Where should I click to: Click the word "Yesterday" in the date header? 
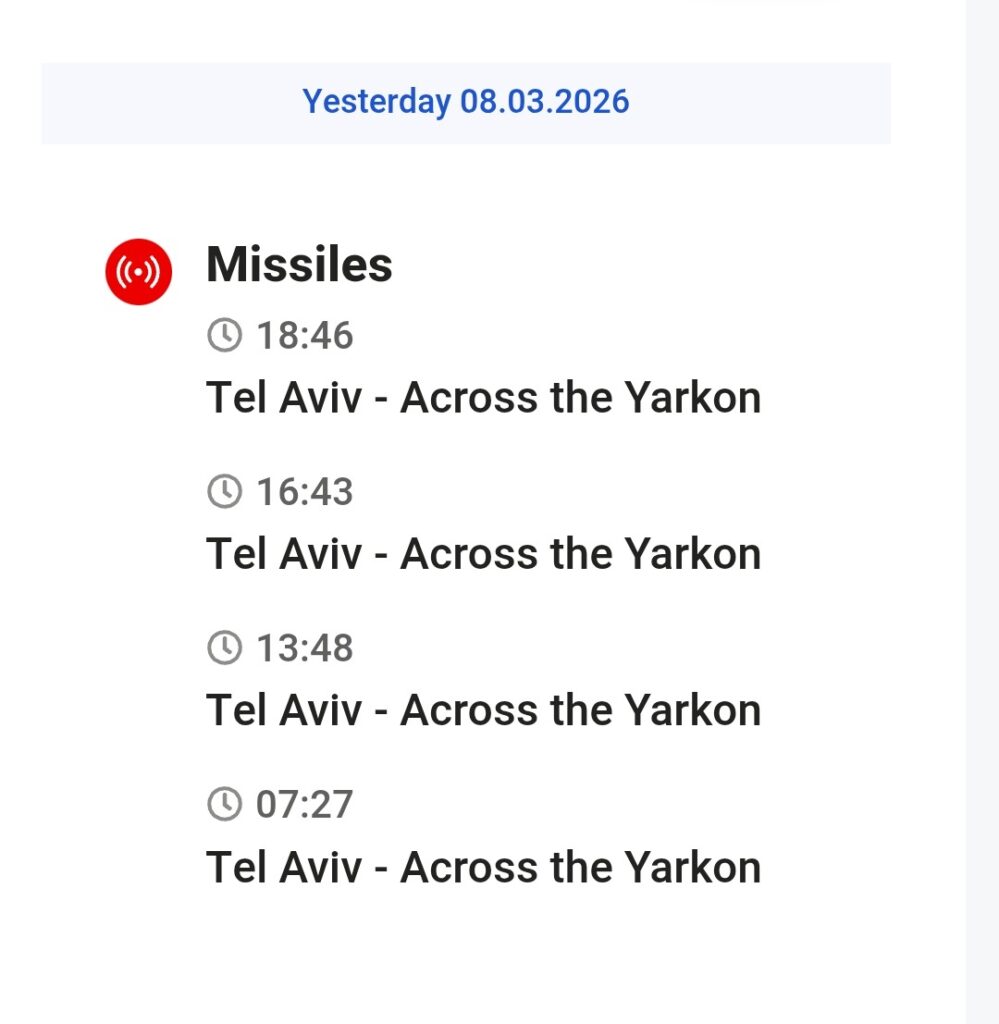[376, 102]
